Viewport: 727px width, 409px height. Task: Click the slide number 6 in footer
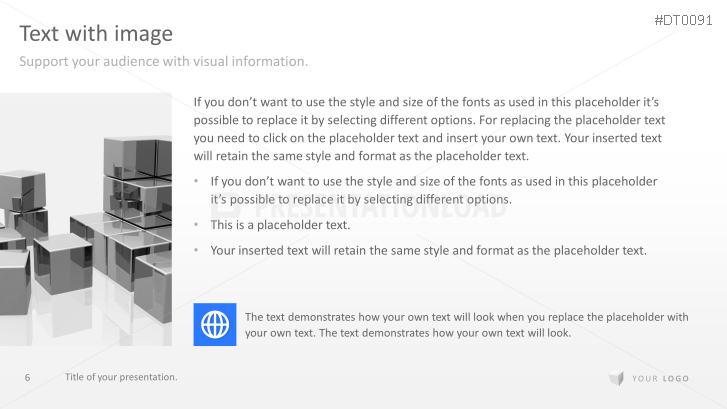27,377
